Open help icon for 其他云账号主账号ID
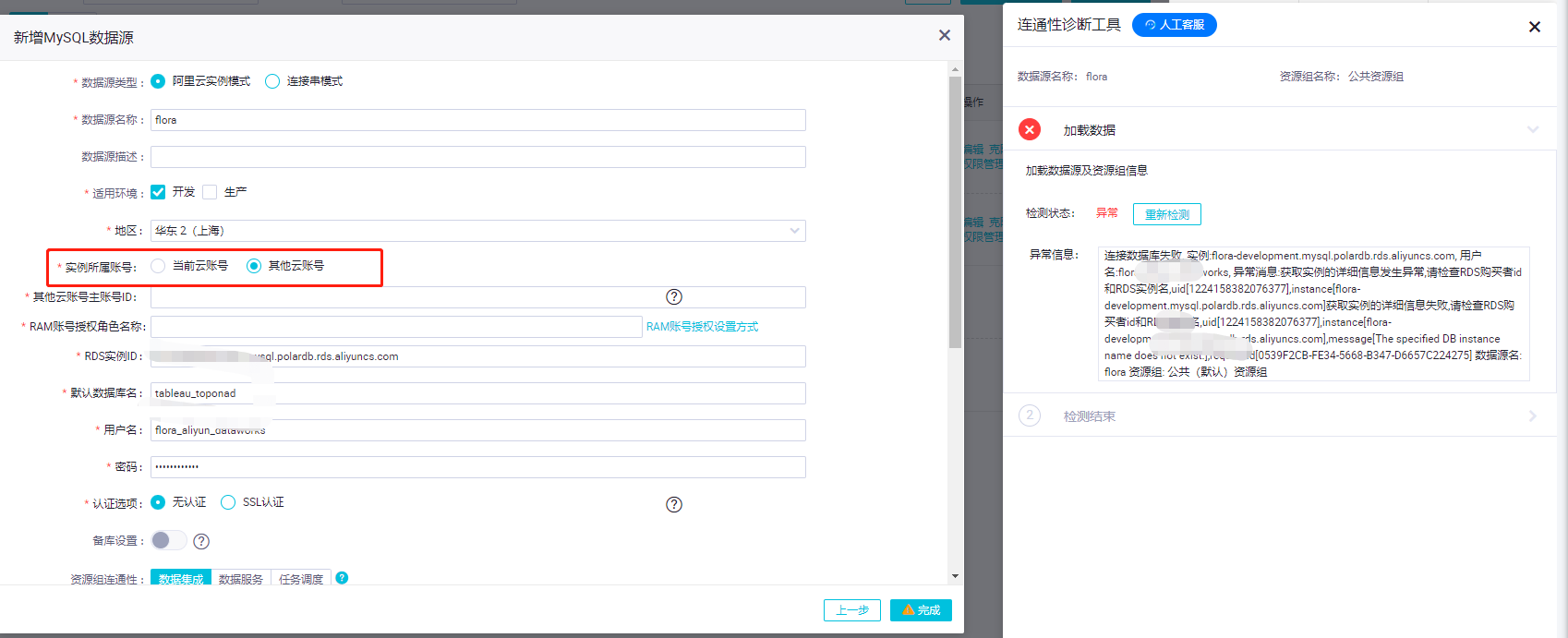 [x=674, y=296]
